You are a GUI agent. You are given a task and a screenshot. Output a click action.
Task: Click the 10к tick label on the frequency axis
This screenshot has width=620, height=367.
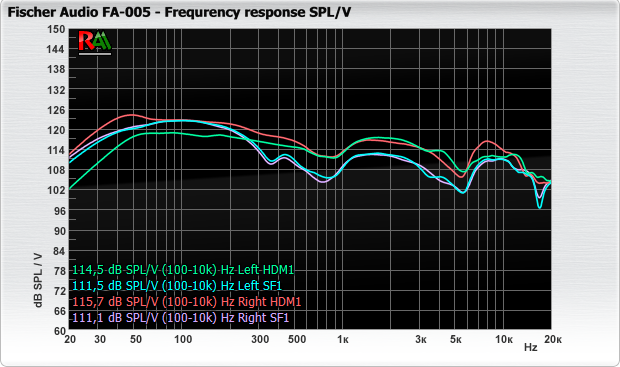[x=504, y=339]
